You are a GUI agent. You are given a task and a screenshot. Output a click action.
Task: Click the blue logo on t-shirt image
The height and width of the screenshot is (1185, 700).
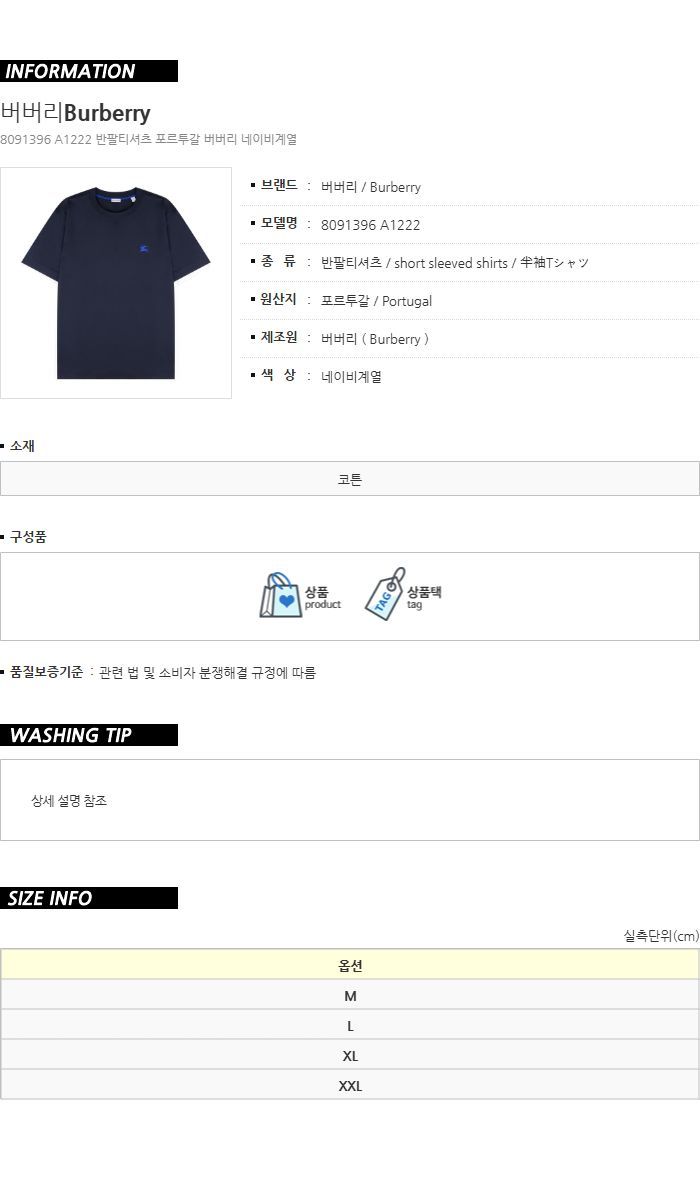(x=144, y=249)
